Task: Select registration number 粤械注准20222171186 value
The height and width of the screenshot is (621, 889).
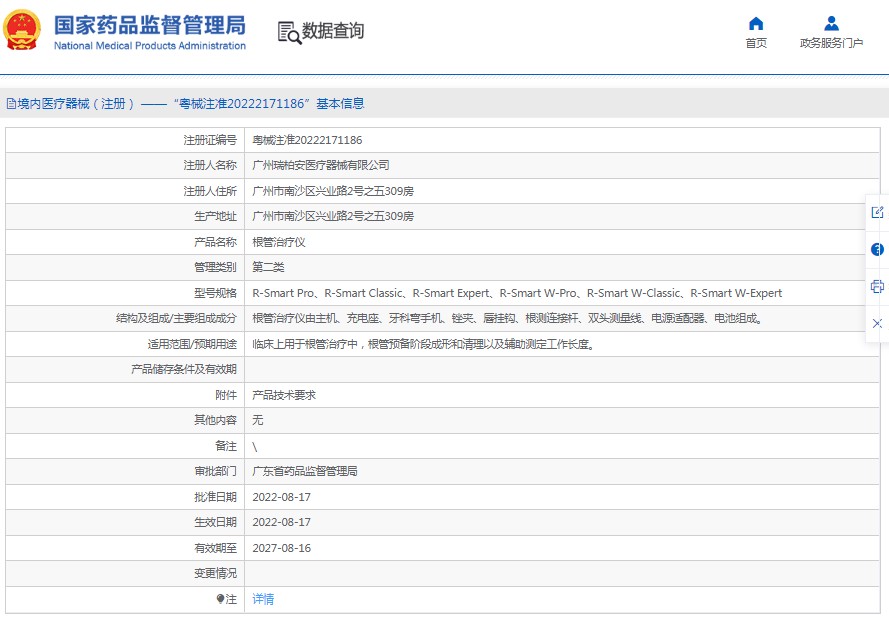Action: (307, 140)
